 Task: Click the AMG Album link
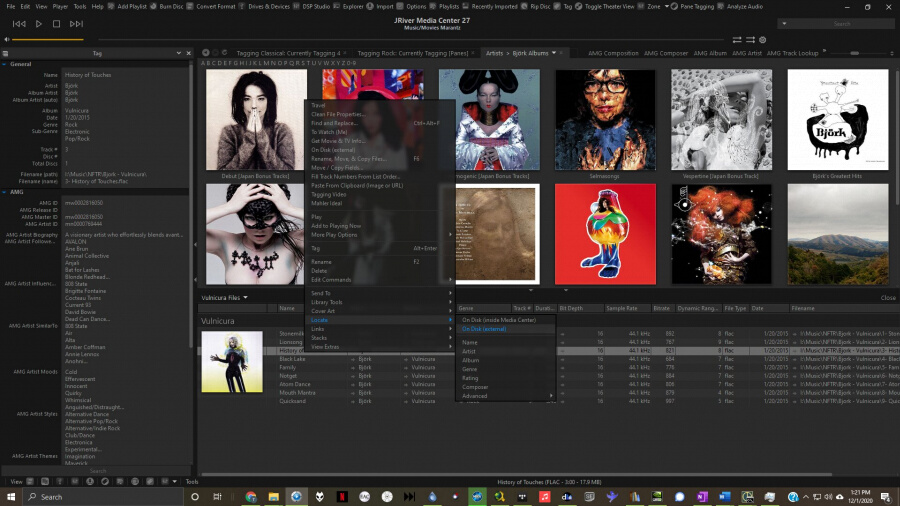coord(710,53)
